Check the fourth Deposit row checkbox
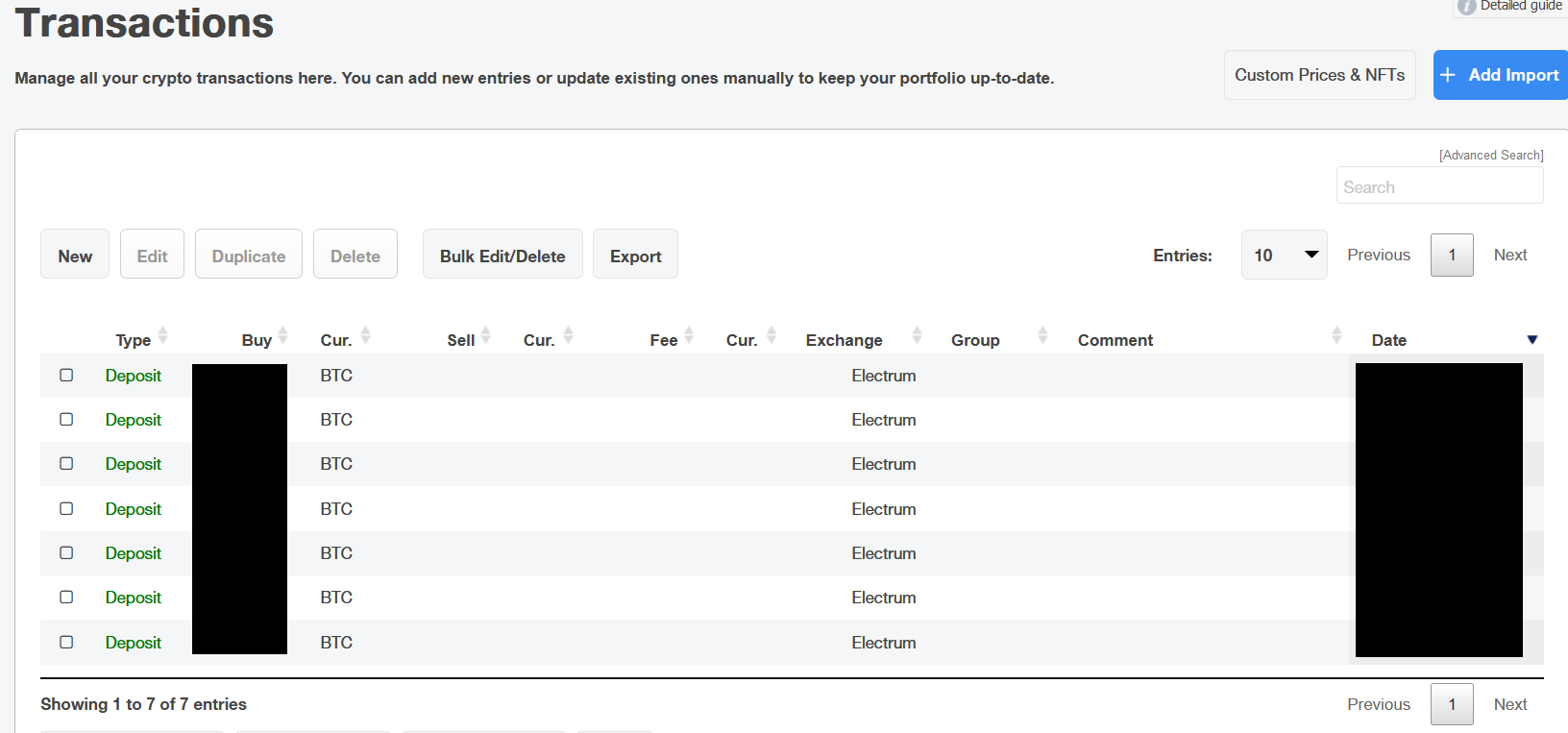This screenshot has height=733, width=1568. tap(66, 508)
